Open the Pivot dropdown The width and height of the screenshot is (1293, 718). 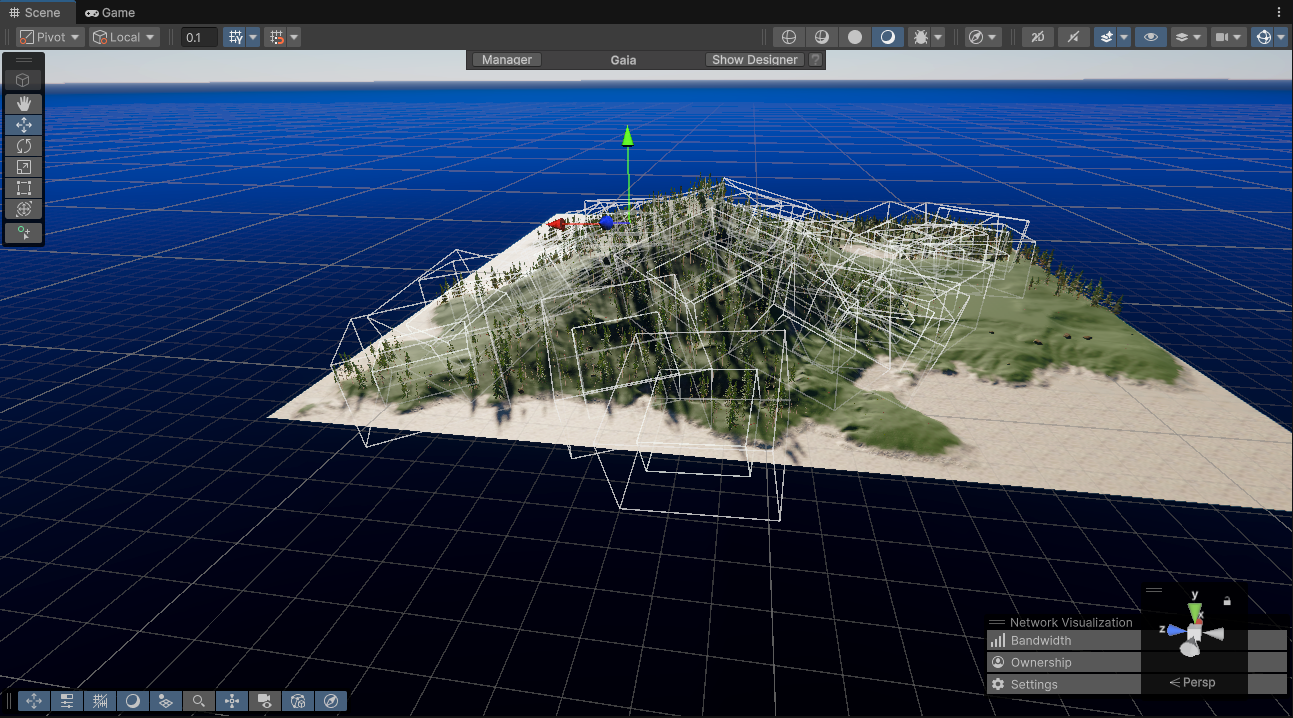49,36
